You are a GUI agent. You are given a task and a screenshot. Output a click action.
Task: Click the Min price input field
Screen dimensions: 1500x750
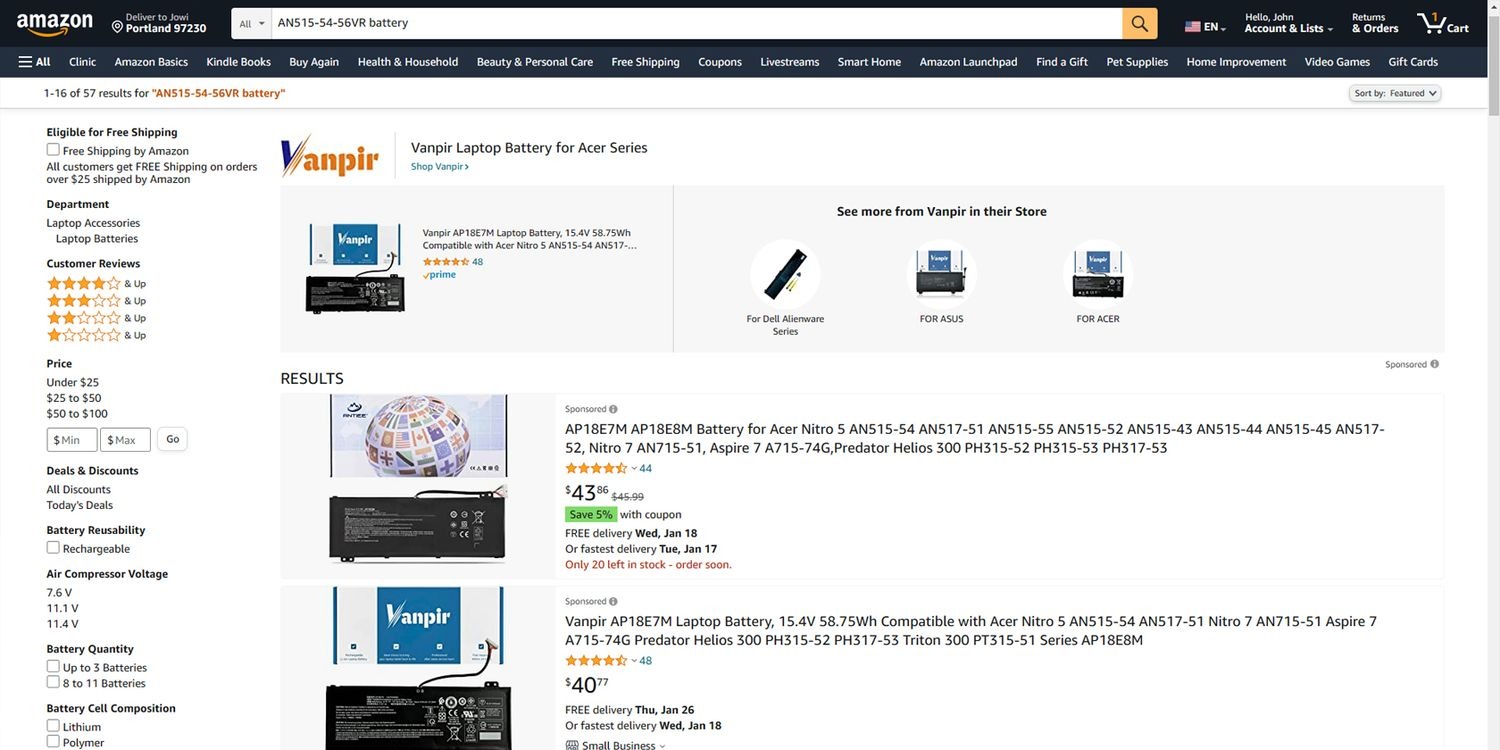coord(72,440)
